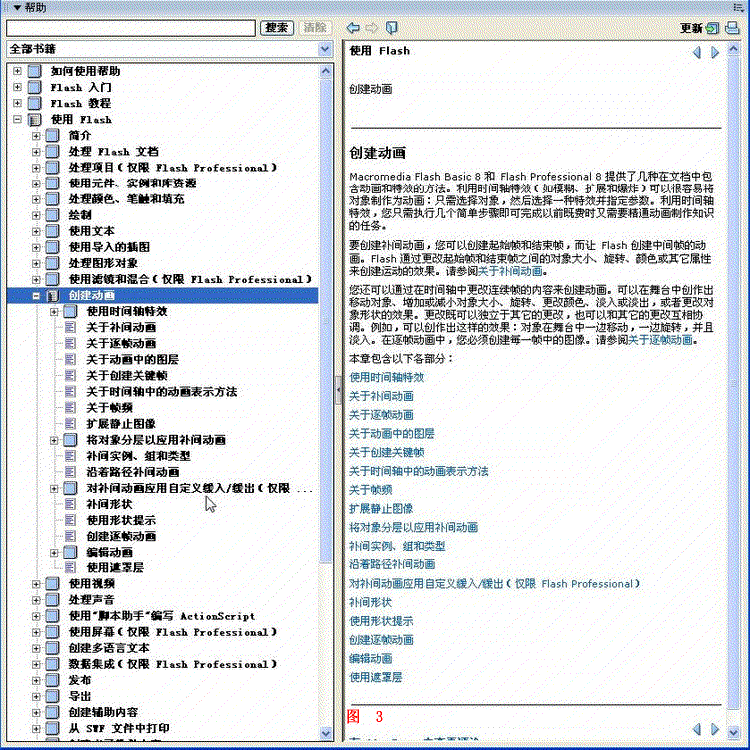750x750 pixels.
Task: Open the 编辑动画 link in content
Action: [371, 659]
